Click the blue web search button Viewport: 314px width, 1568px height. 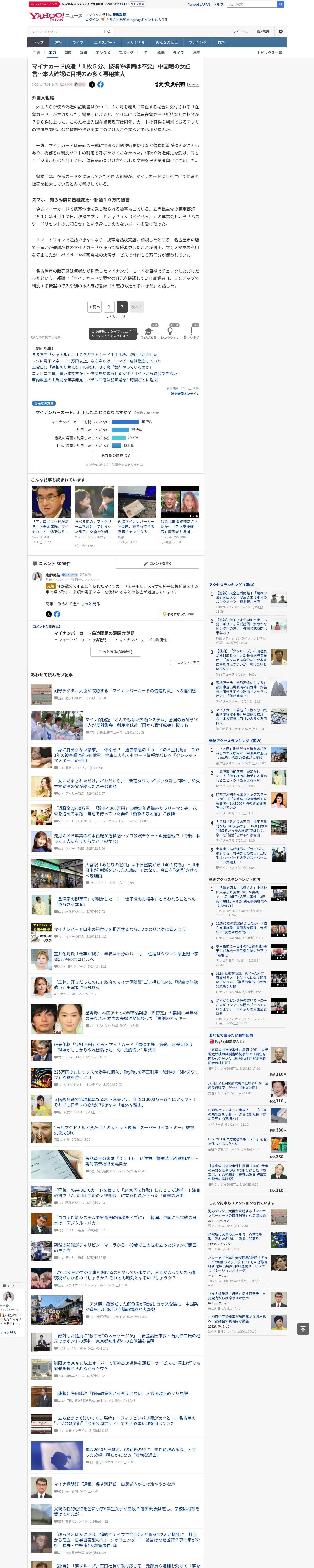[x=281, y=4]
